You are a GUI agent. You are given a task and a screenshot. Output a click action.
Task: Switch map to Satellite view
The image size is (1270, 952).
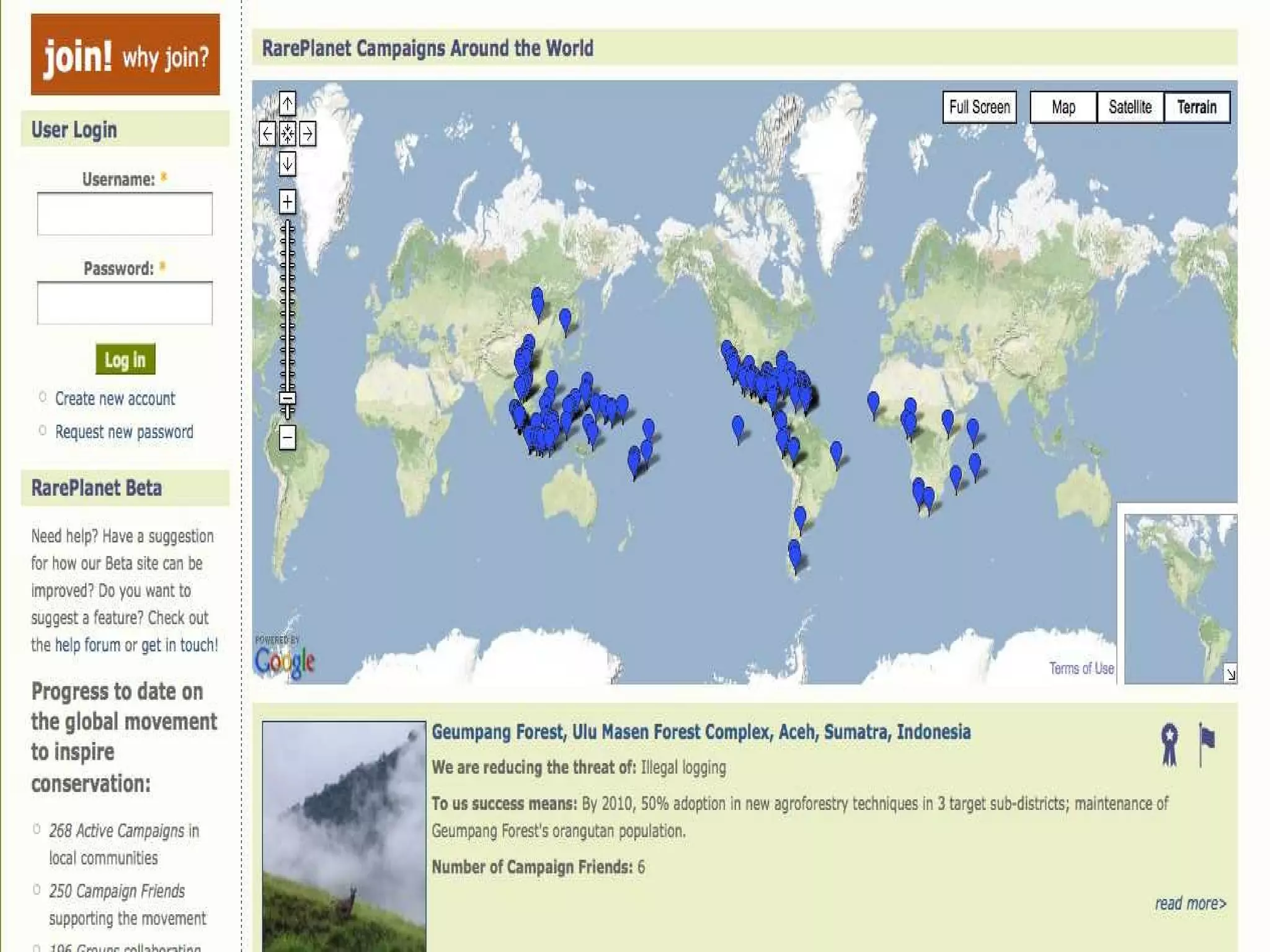pos(1130,107)
